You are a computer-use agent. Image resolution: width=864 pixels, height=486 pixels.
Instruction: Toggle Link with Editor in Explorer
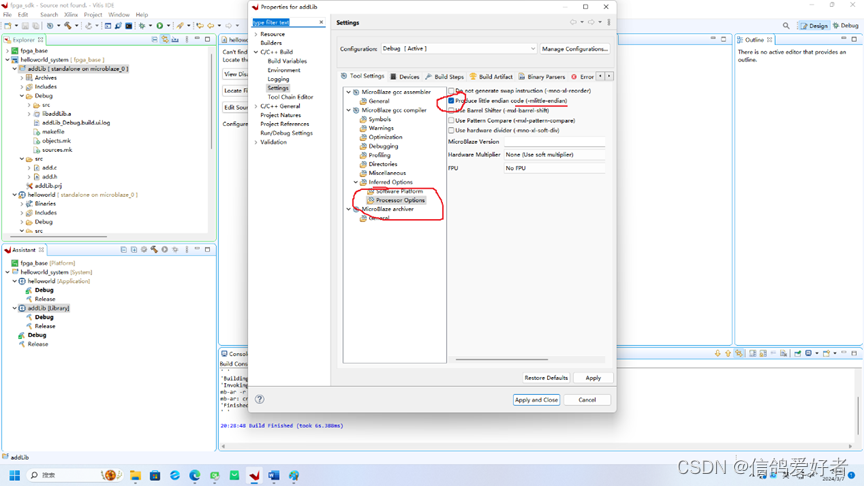[x=165, y=40]
